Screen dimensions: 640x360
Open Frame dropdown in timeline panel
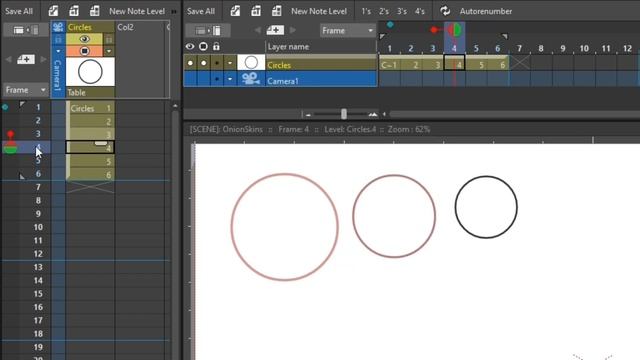click(x=347, y=31)
